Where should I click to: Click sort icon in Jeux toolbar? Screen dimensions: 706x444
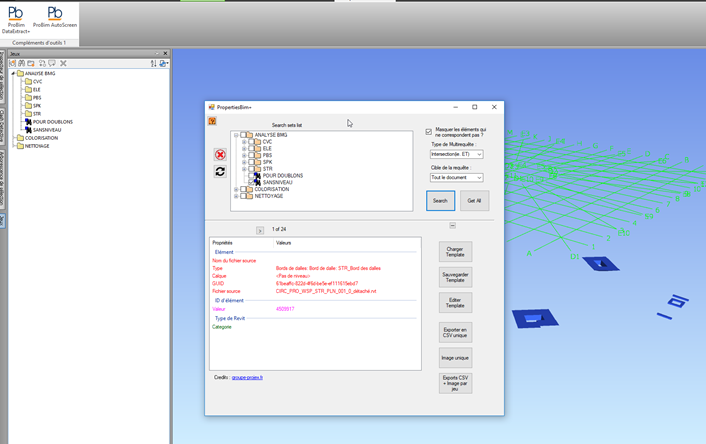[153, 63]
